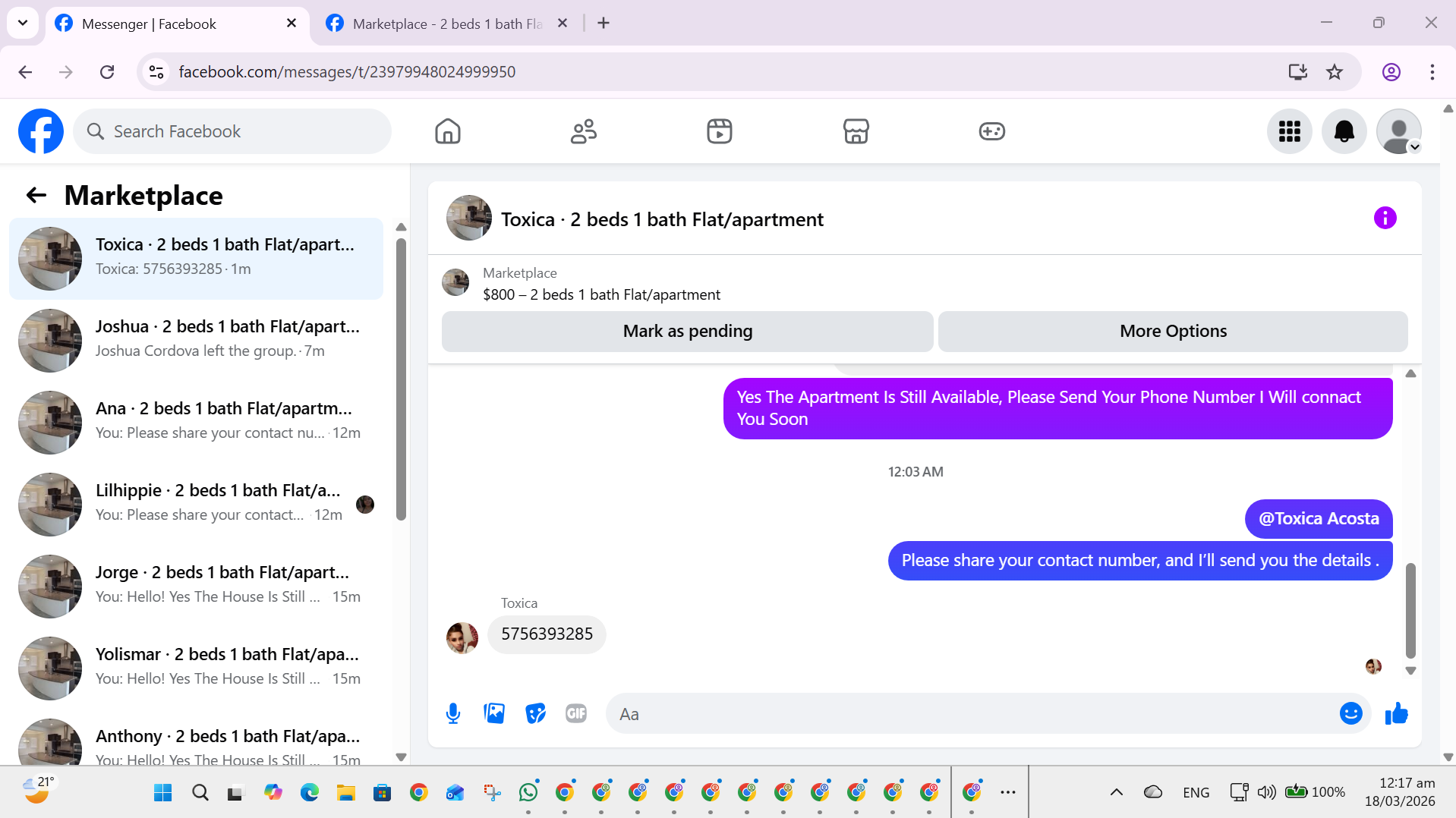The height and width of the screenshot is (818, 1456).
Task: Open the Windows Start menu
Action: (x=162, y=793)
